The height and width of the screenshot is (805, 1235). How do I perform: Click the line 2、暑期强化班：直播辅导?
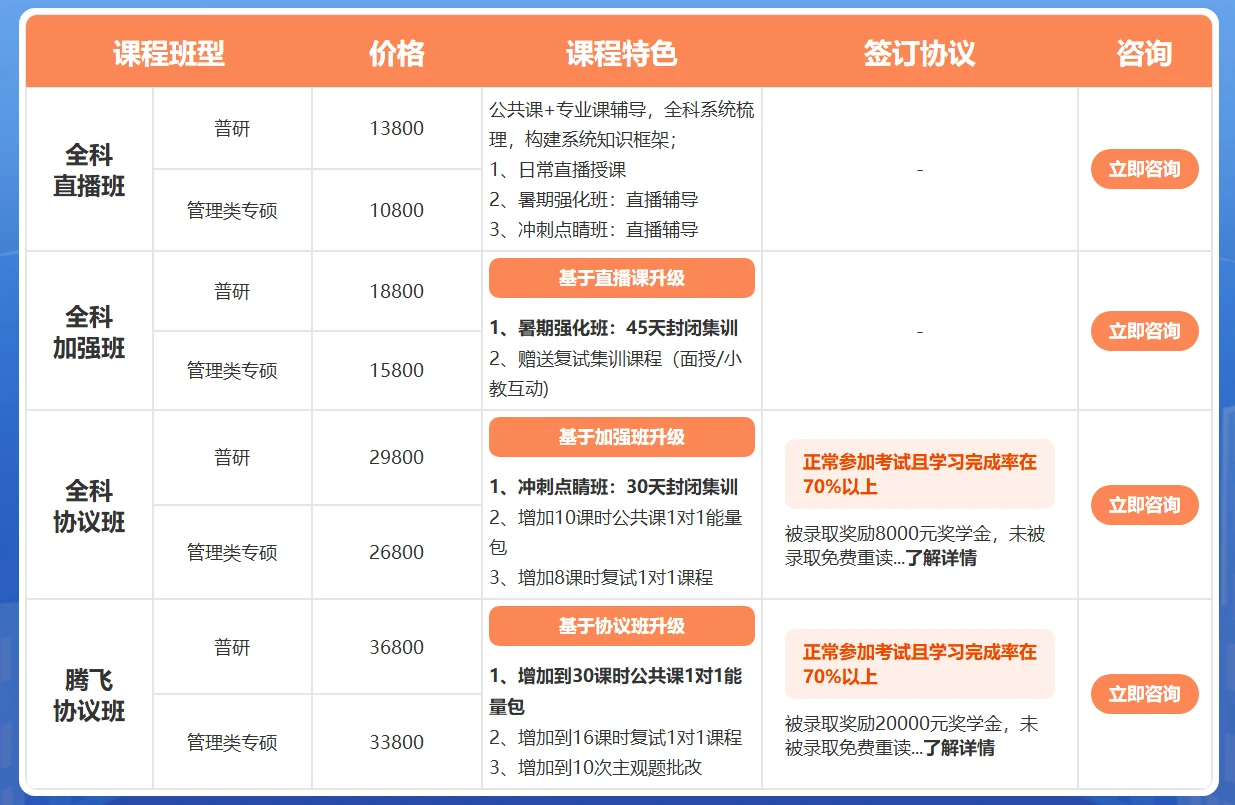click(593, 200)
